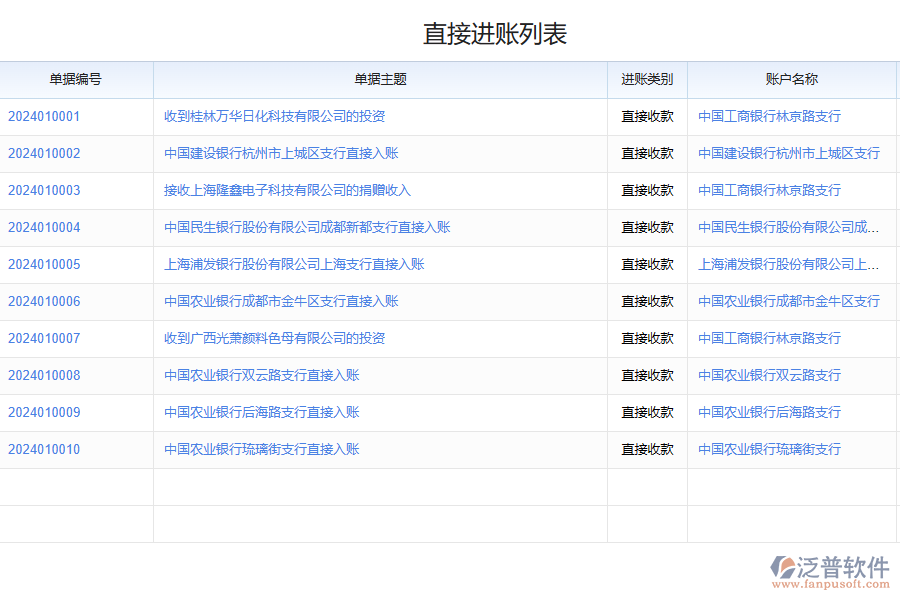Screen dimensions: 900x600
Task: Click account 中国农业银行成都市金牛区支行
Action: 789,301
